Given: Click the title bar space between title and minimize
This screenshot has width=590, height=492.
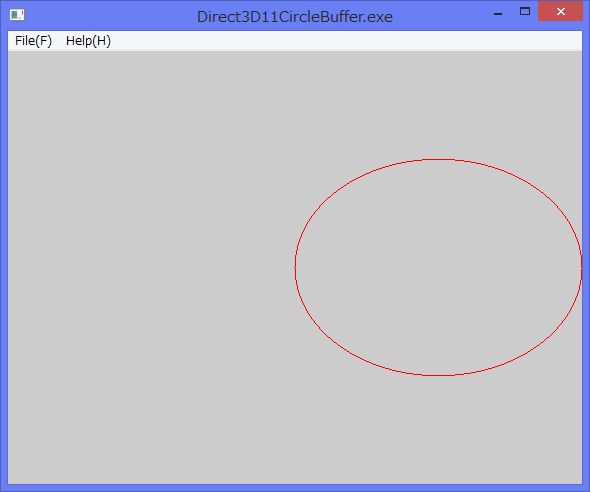Looking at the screenshot, I should pos(440,16).
